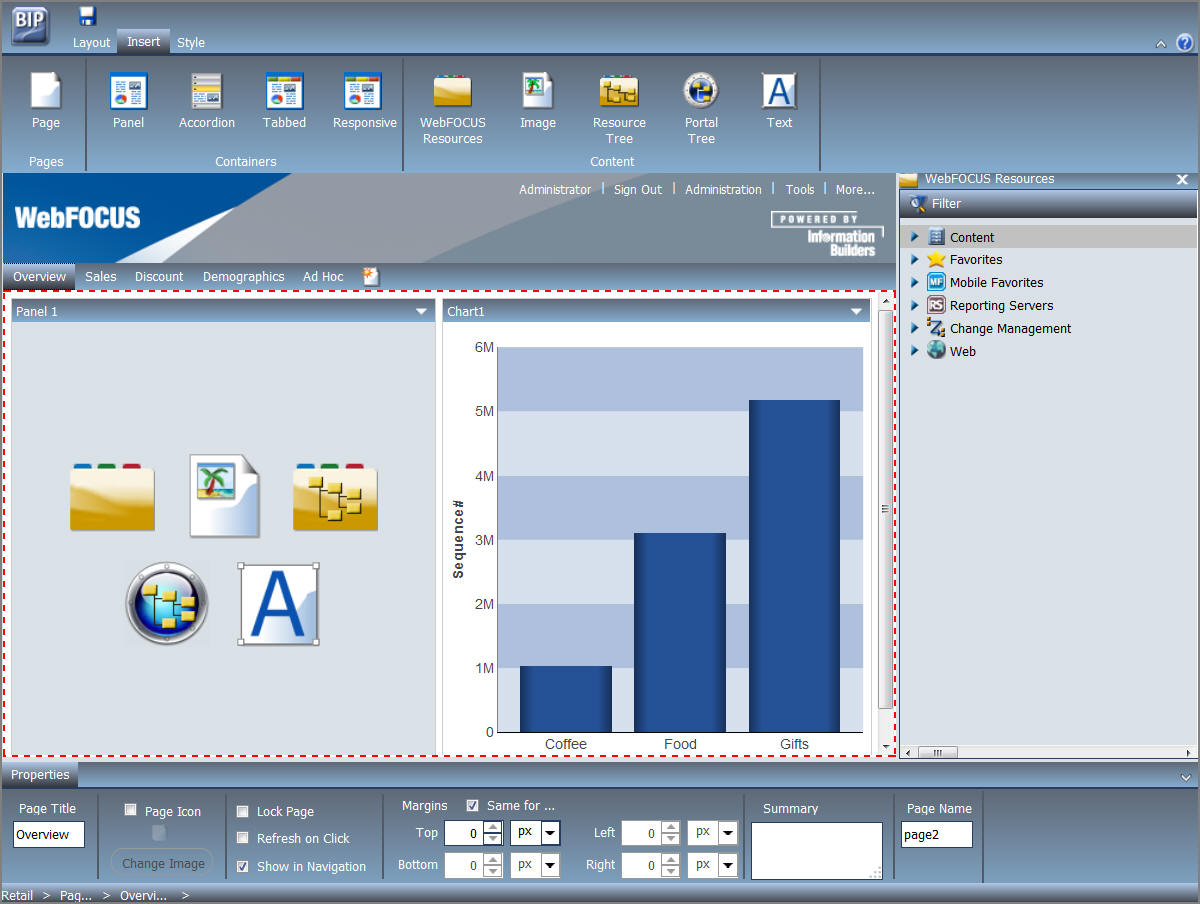Select the image icon inside Panel 1

[224, 495]
